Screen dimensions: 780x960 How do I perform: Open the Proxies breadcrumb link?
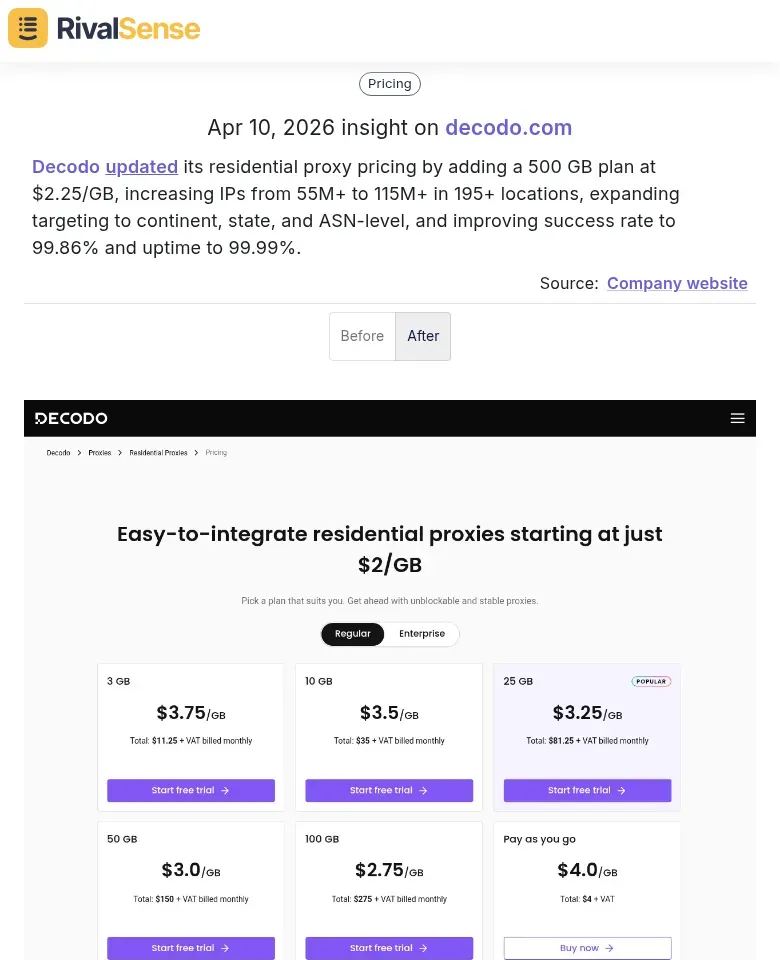[100, 452]
